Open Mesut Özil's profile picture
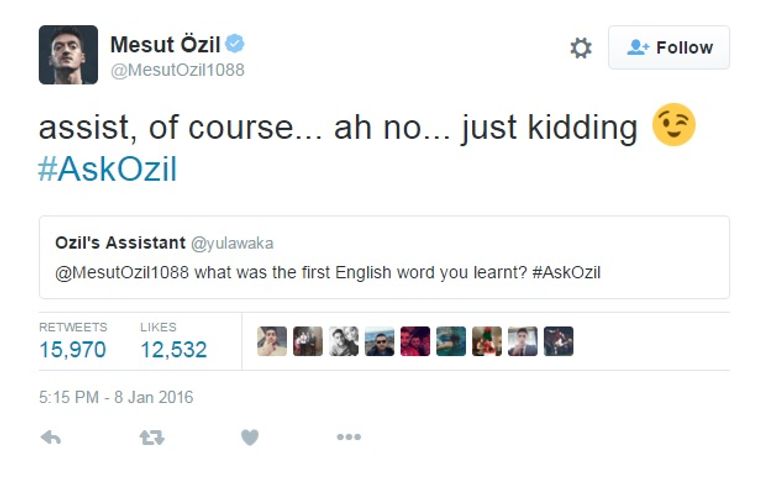This screenshot has height=477, width=768. (x=68, y=55)
